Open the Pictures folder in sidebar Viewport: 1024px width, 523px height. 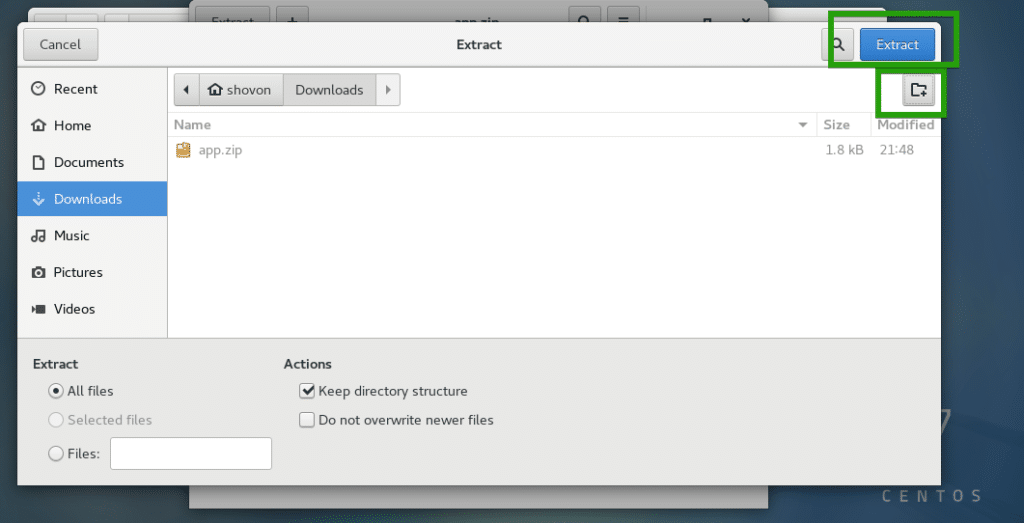tap(78, 272)
